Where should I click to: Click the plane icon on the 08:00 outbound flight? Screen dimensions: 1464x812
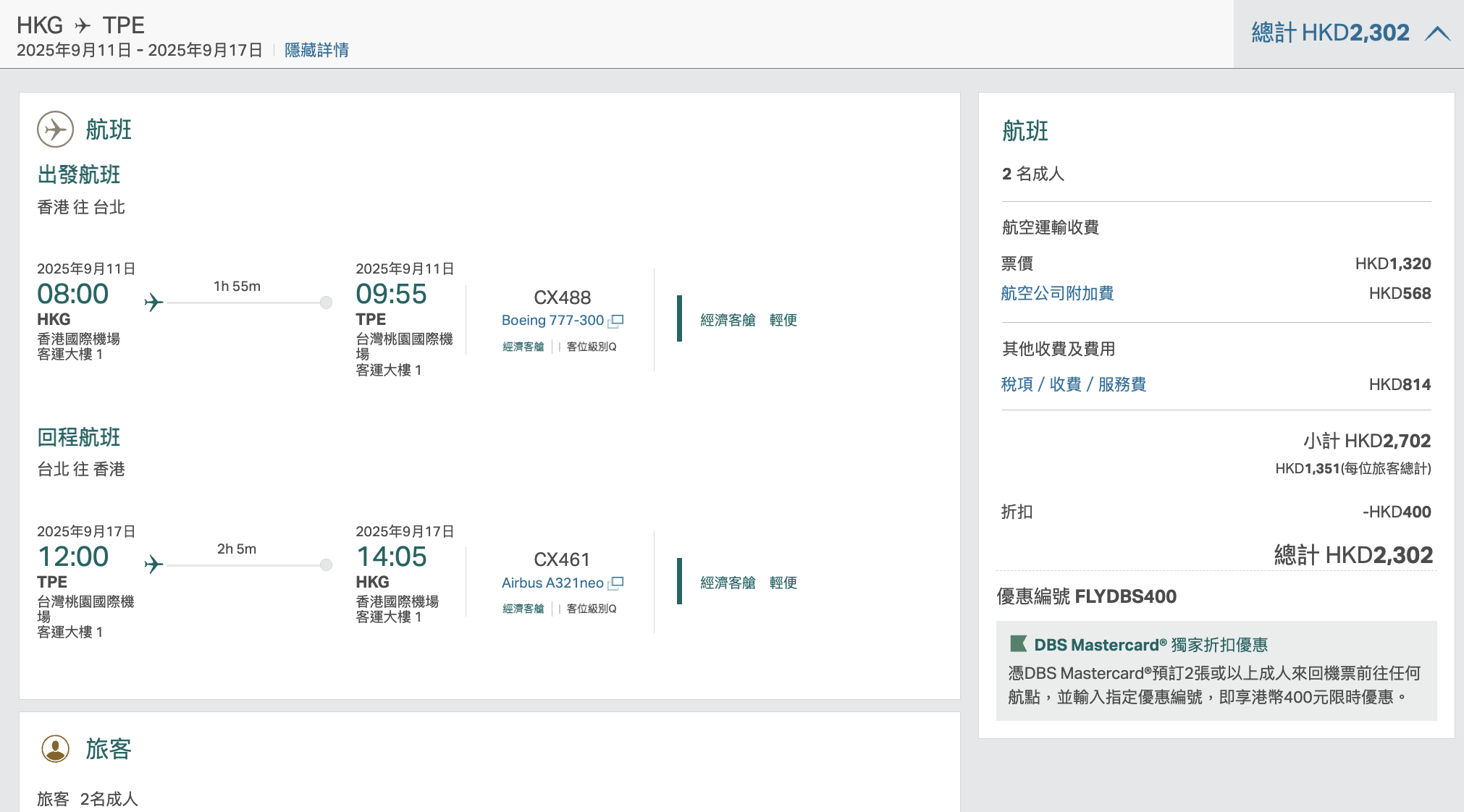coord(153,302)
